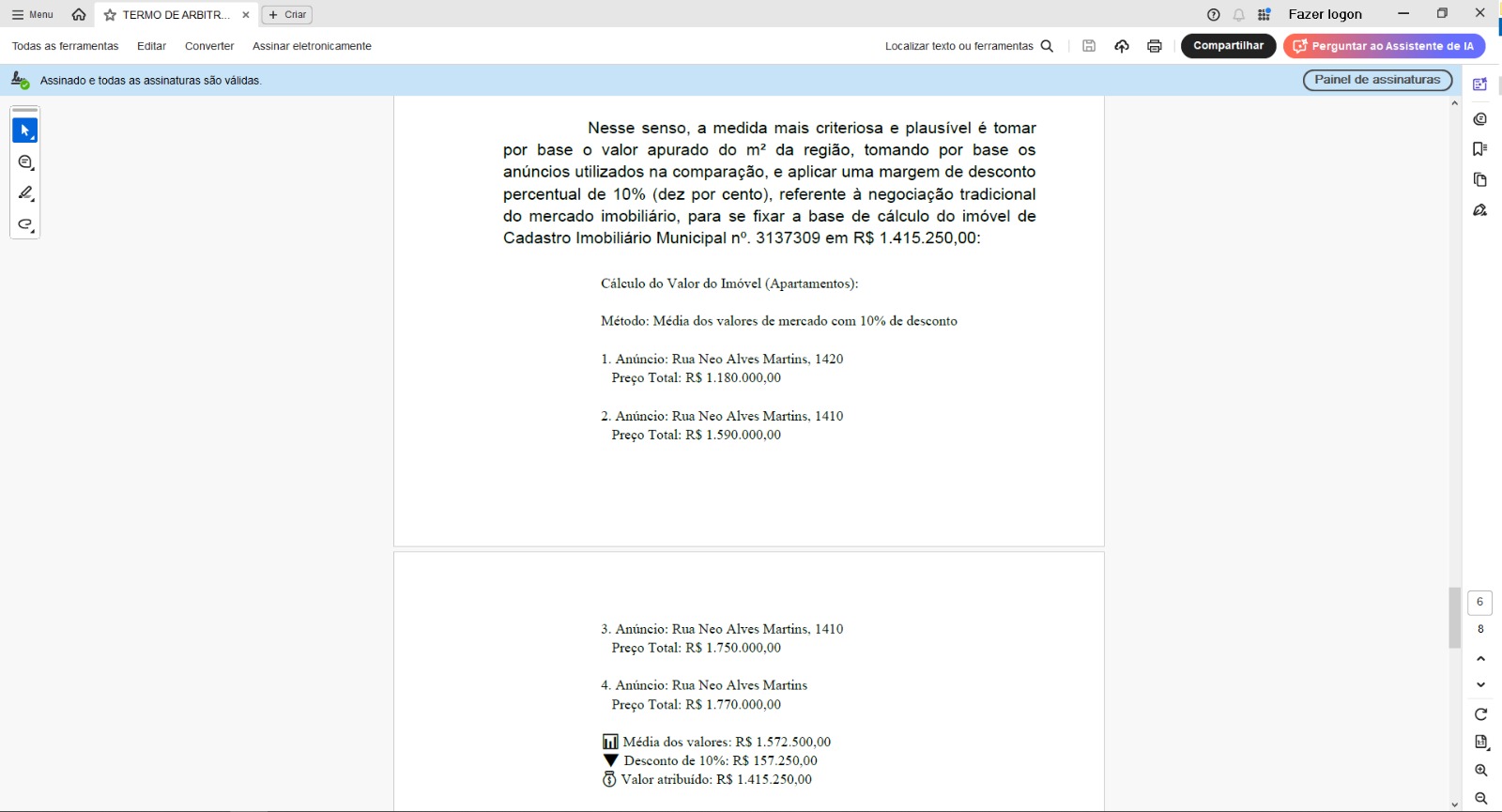Click the cloud upload icon
The image size is (1502, 812).
pos(1122,46)
